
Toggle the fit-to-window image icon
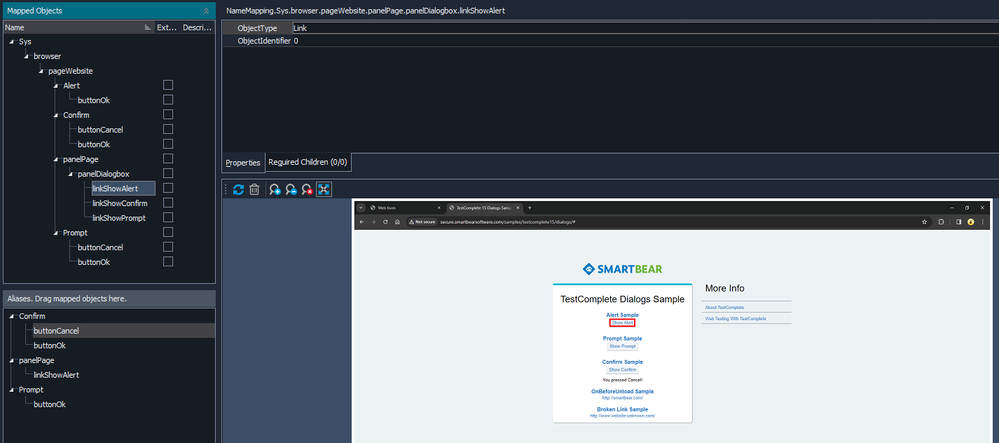click(324, 189)
